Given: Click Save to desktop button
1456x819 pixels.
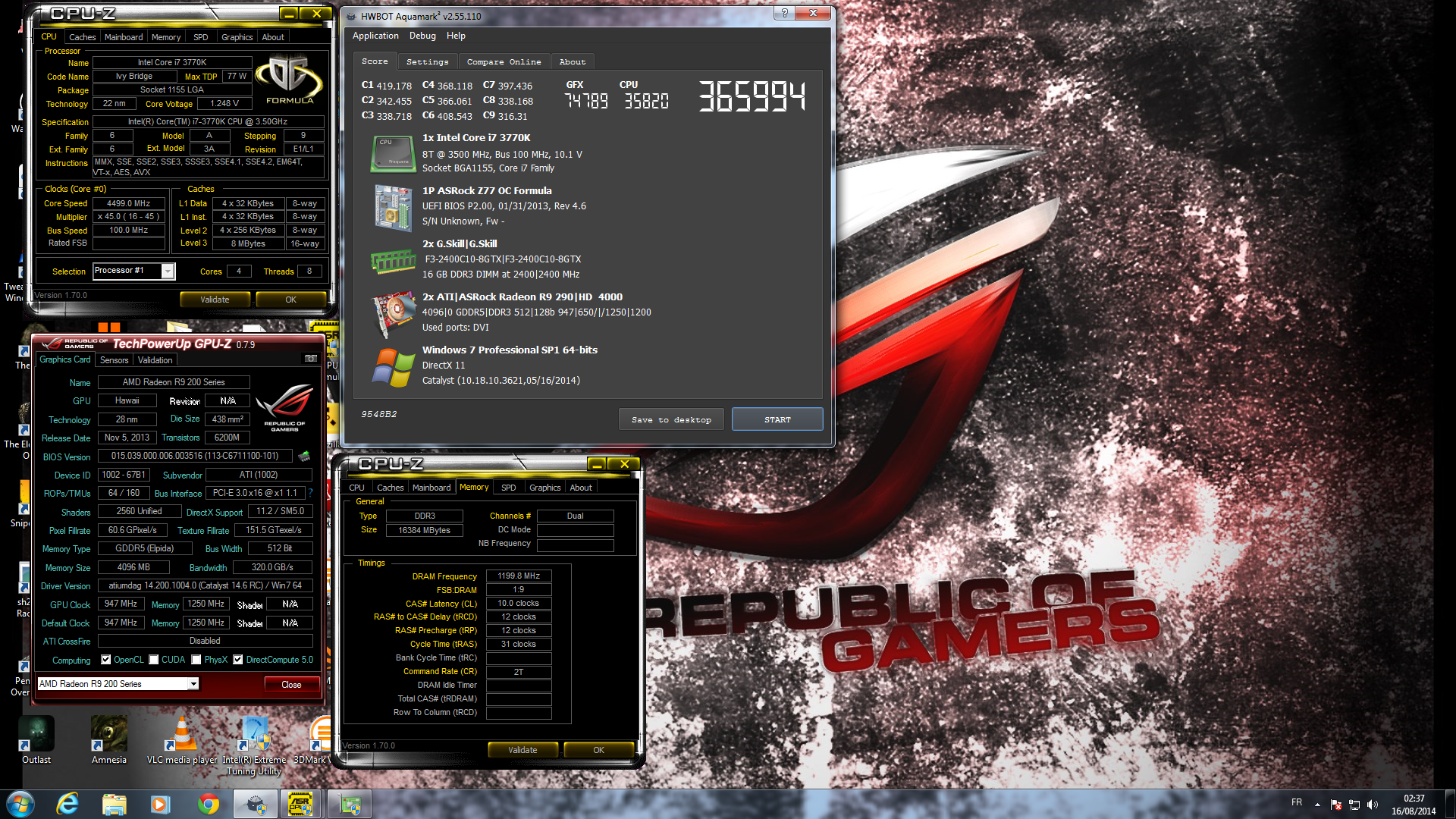Looking at the screenshot, I should [x=671, y=419].
